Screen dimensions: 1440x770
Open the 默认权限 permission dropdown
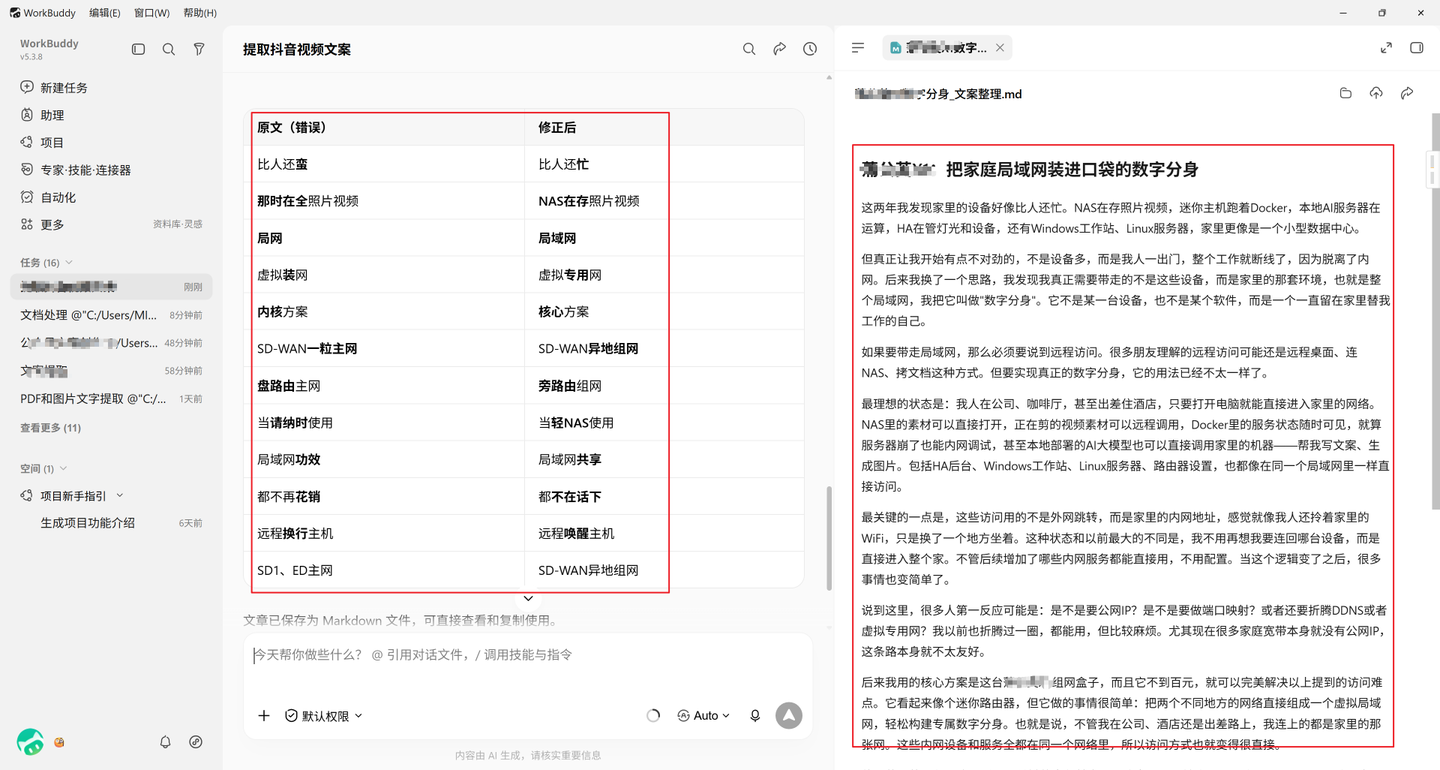pyautogui.click(x=324, y=716)
